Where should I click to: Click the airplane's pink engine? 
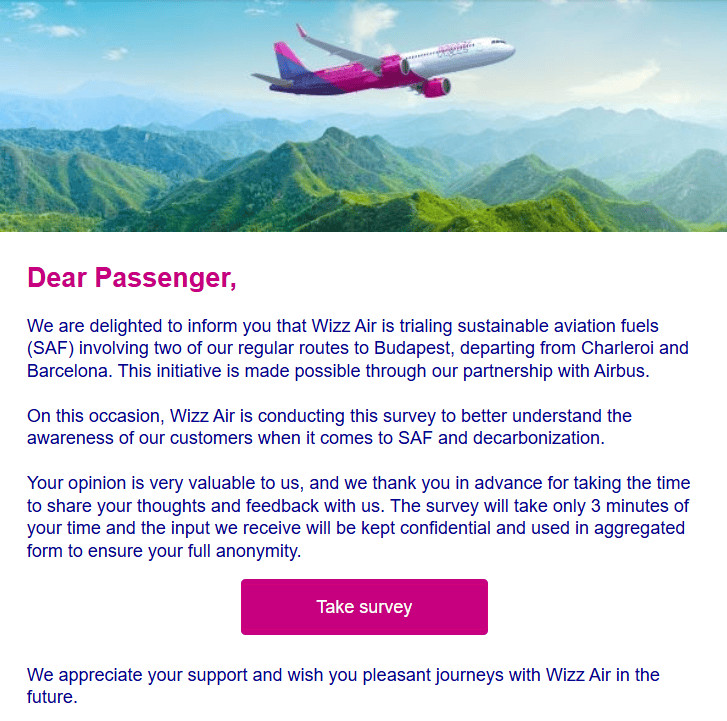436,86
